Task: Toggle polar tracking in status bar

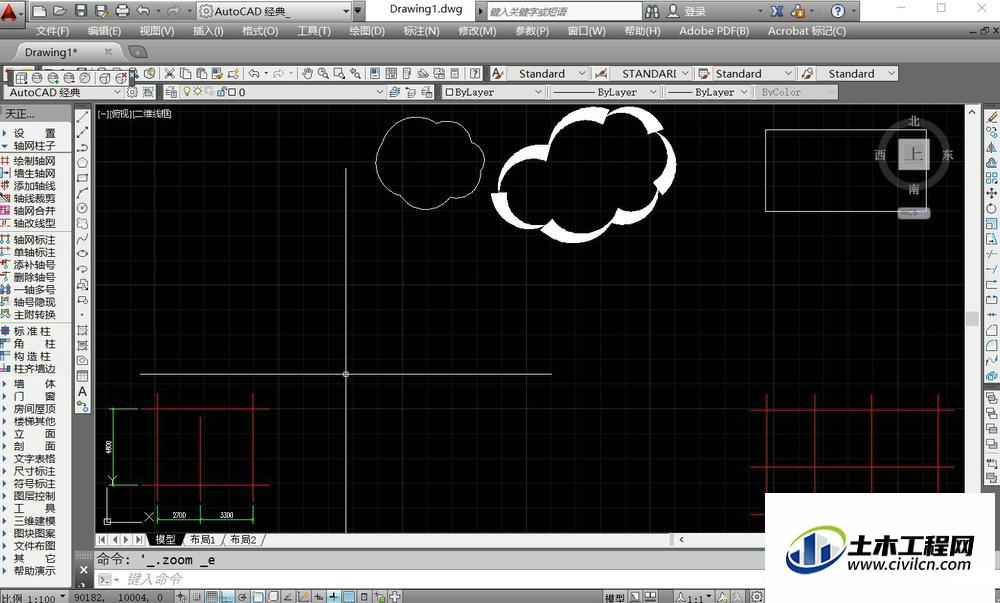Action: click(242, 597)
